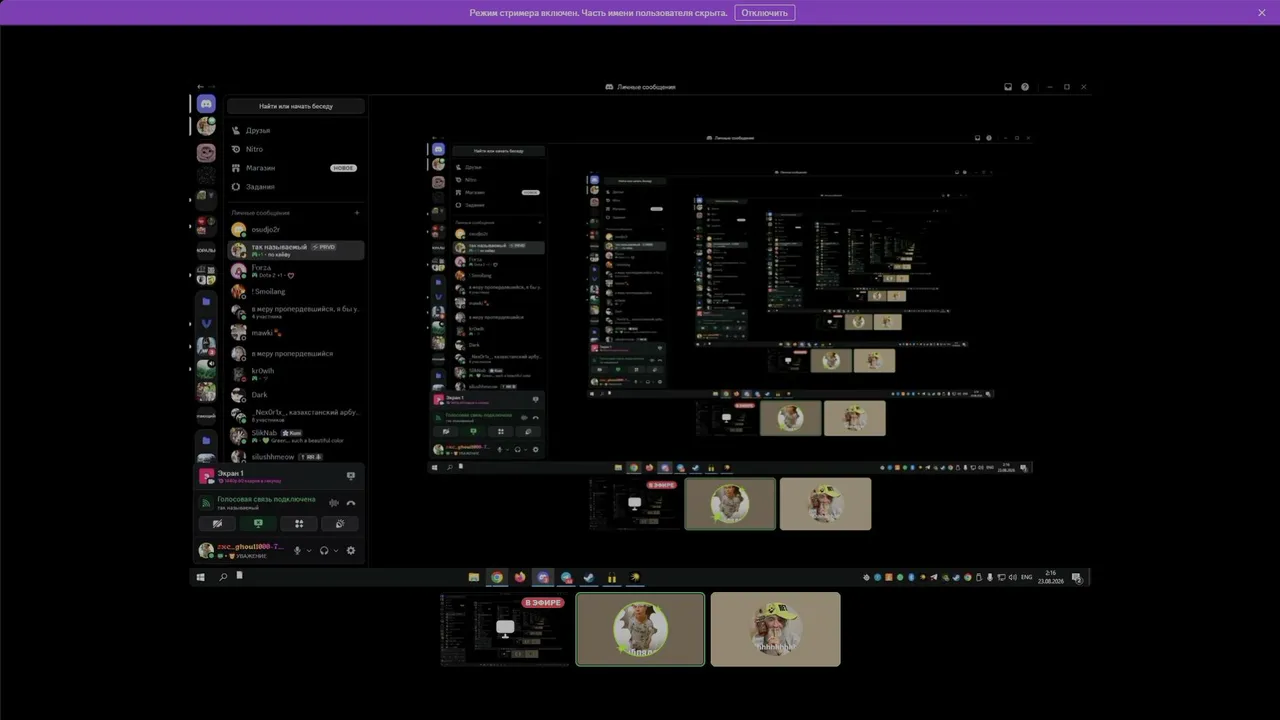Toggle the camera button in outermost voice panel
The width and height of the screenshot is (1280, 720).
click(217, 523)
